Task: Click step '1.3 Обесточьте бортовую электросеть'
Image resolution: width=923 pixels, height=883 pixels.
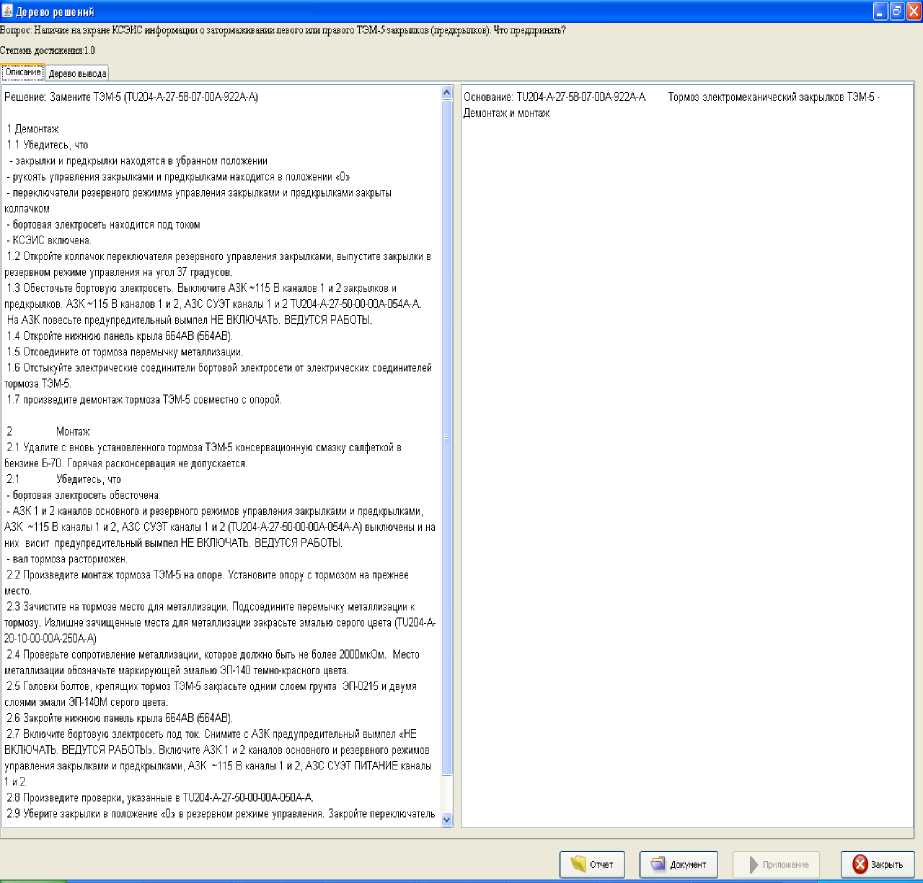Action: click(213, 296)
